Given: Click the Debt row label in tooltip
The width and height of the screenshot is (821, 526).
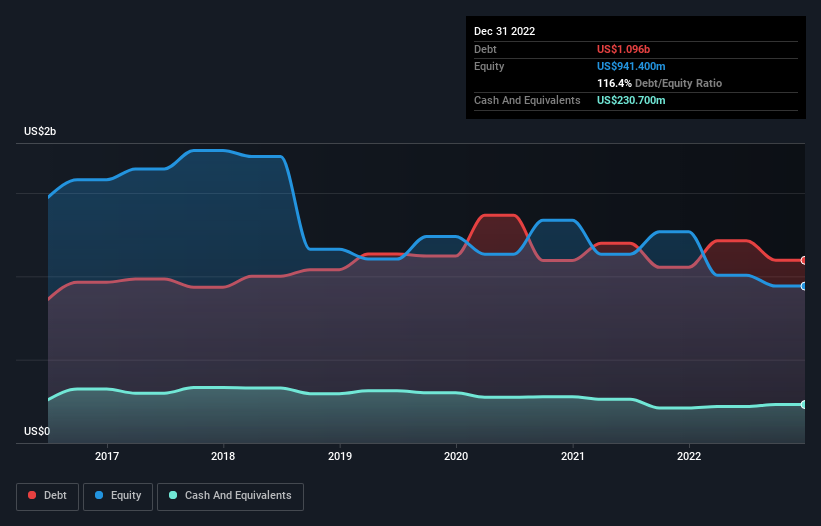Looking at the screenshot, I should 485,49.
